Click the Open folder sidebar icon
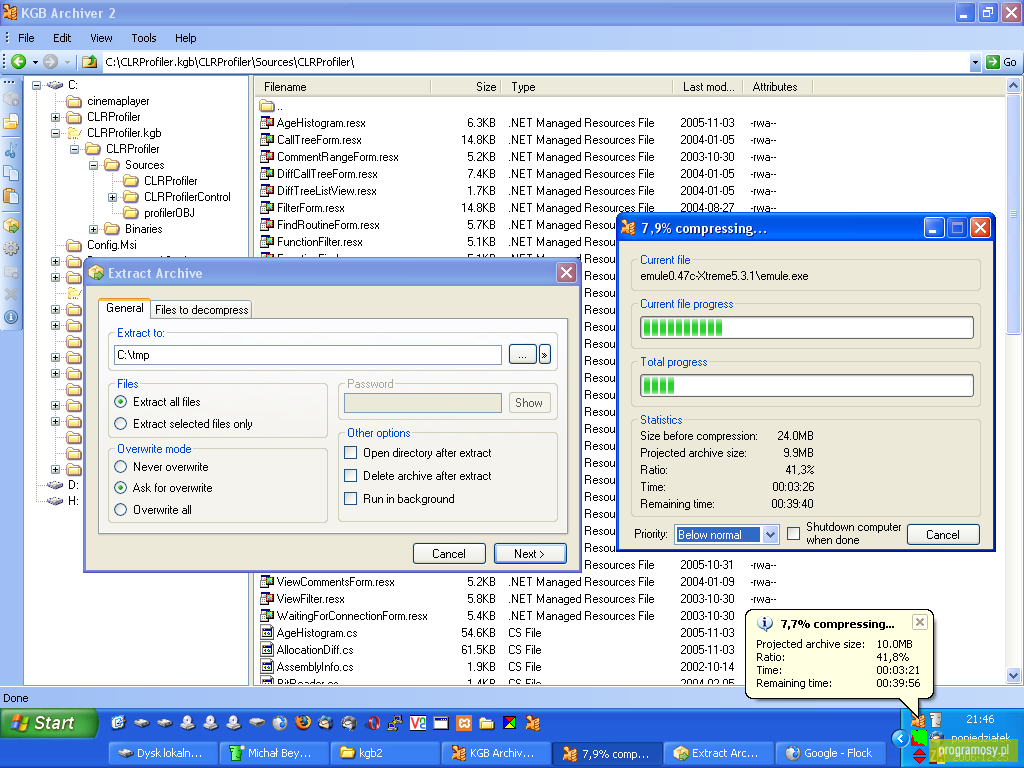 (11, 122)
